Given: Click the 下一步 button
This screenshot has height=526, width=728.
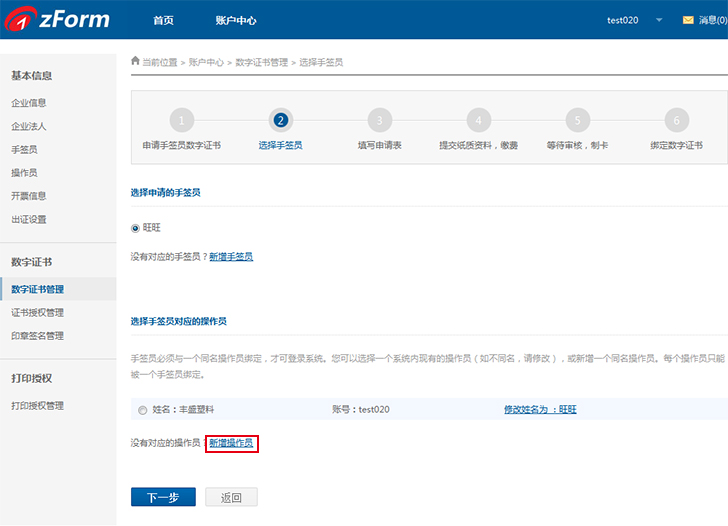Looking at the screenshot, I should click(x=163, y=497).
